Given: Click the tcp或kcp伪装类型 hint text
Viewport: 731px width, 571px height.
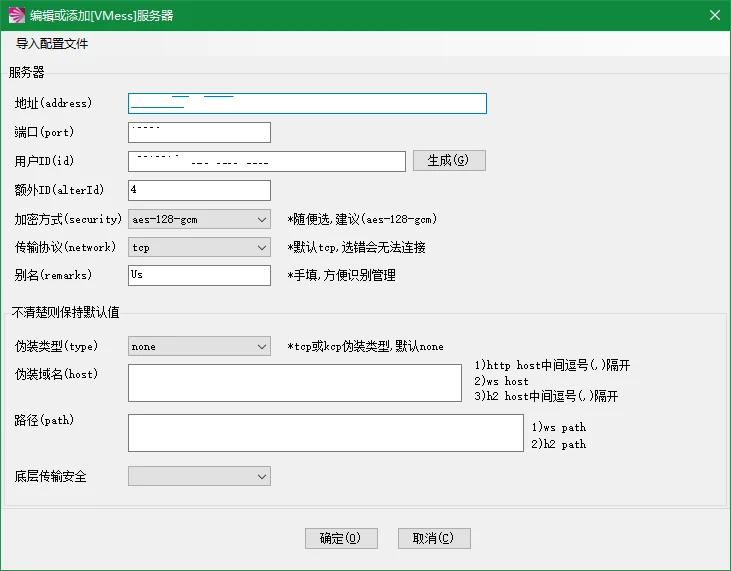Looking at the screenshot, I should (x=366, y=346).
